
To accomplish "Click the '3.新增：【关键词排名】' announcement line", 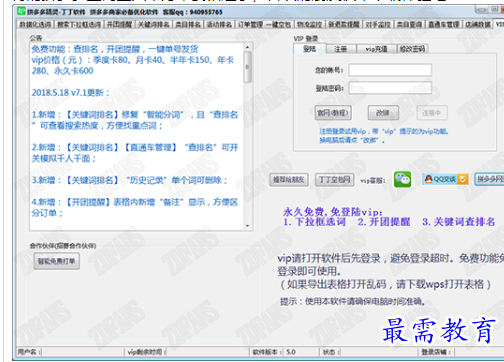I will [x=129, y=180].
